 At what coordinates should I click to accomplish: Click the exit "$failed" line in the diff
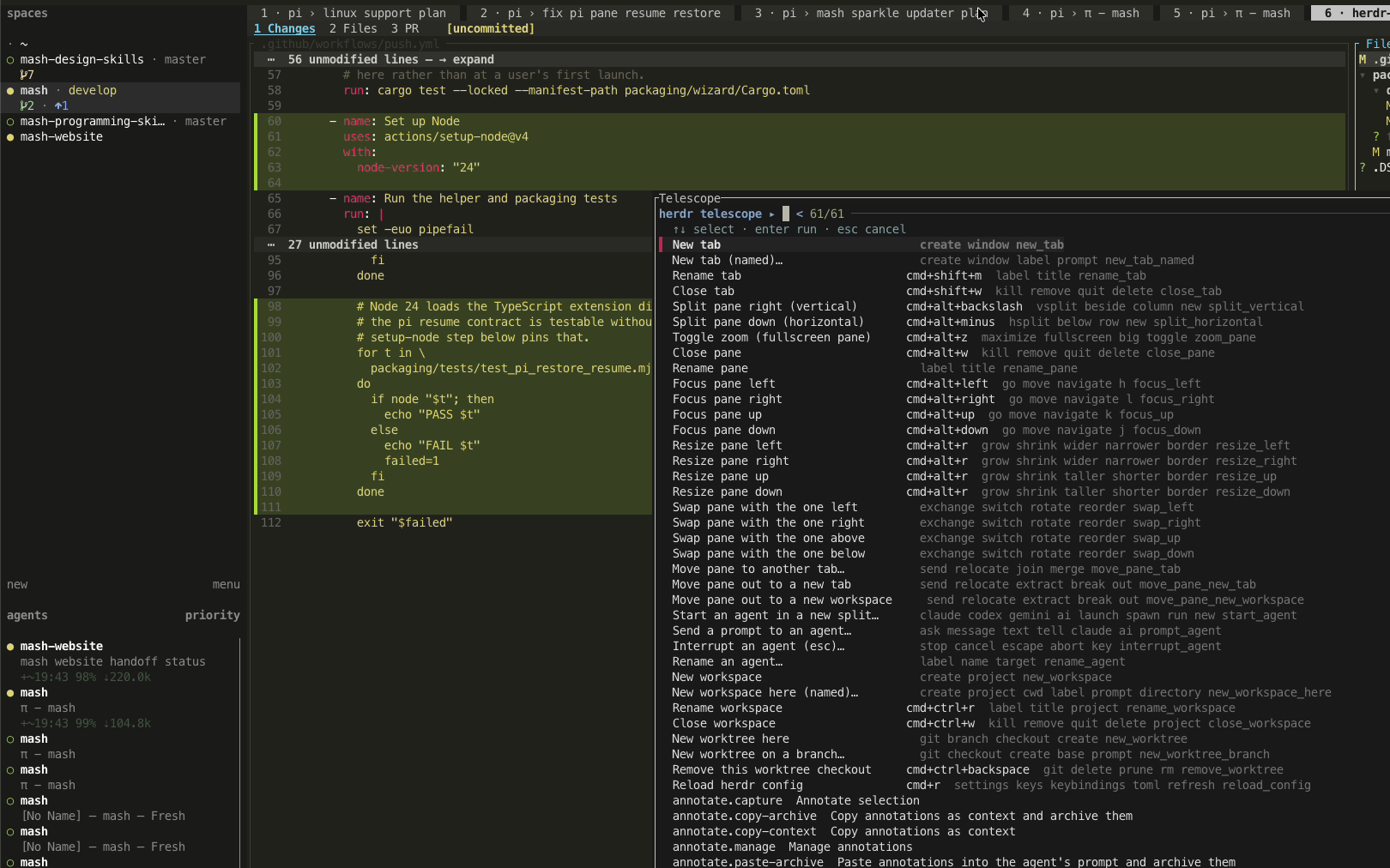404,522
